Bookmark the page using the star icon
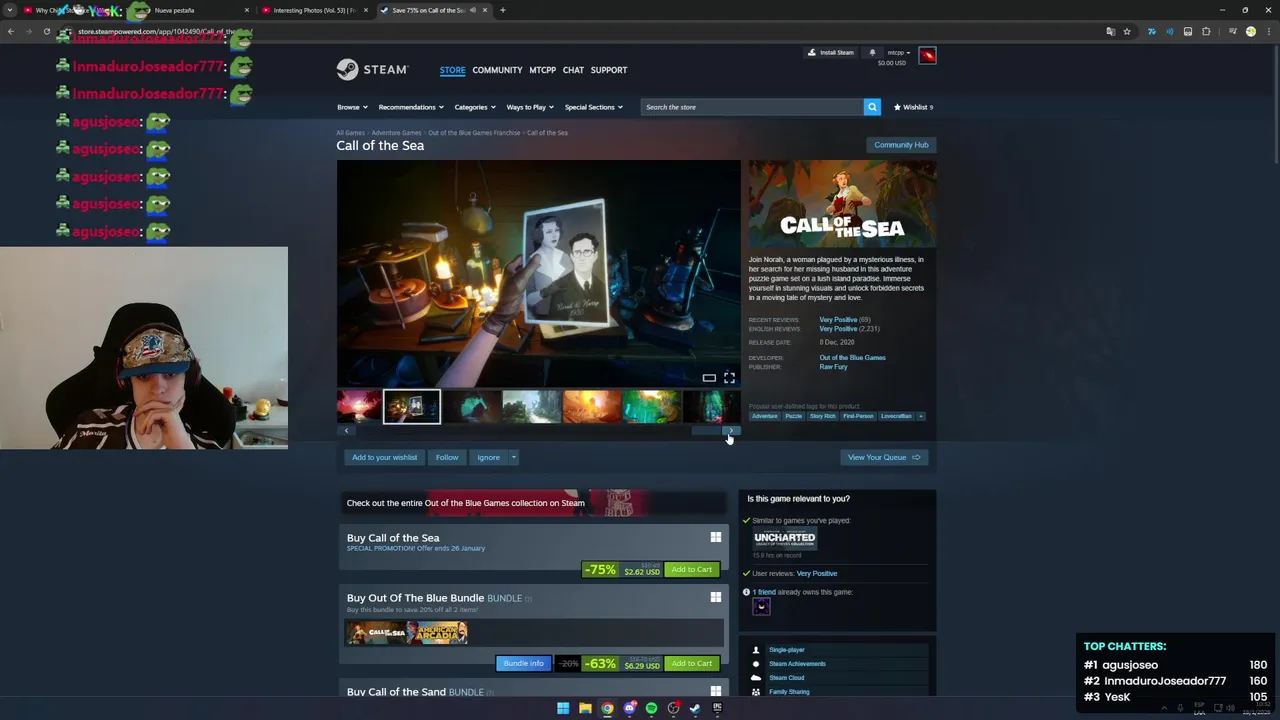The image size is (1280, 720). coord(1127,31)
